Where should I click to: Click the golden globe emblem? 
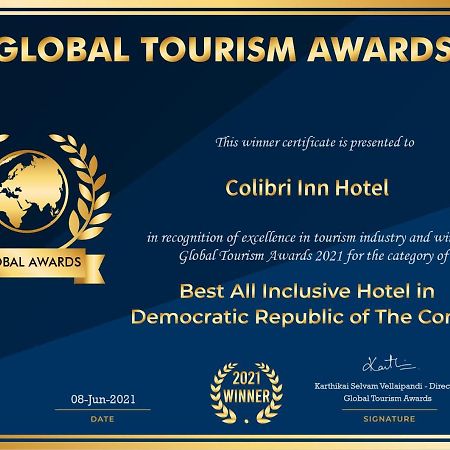[33, 191]
